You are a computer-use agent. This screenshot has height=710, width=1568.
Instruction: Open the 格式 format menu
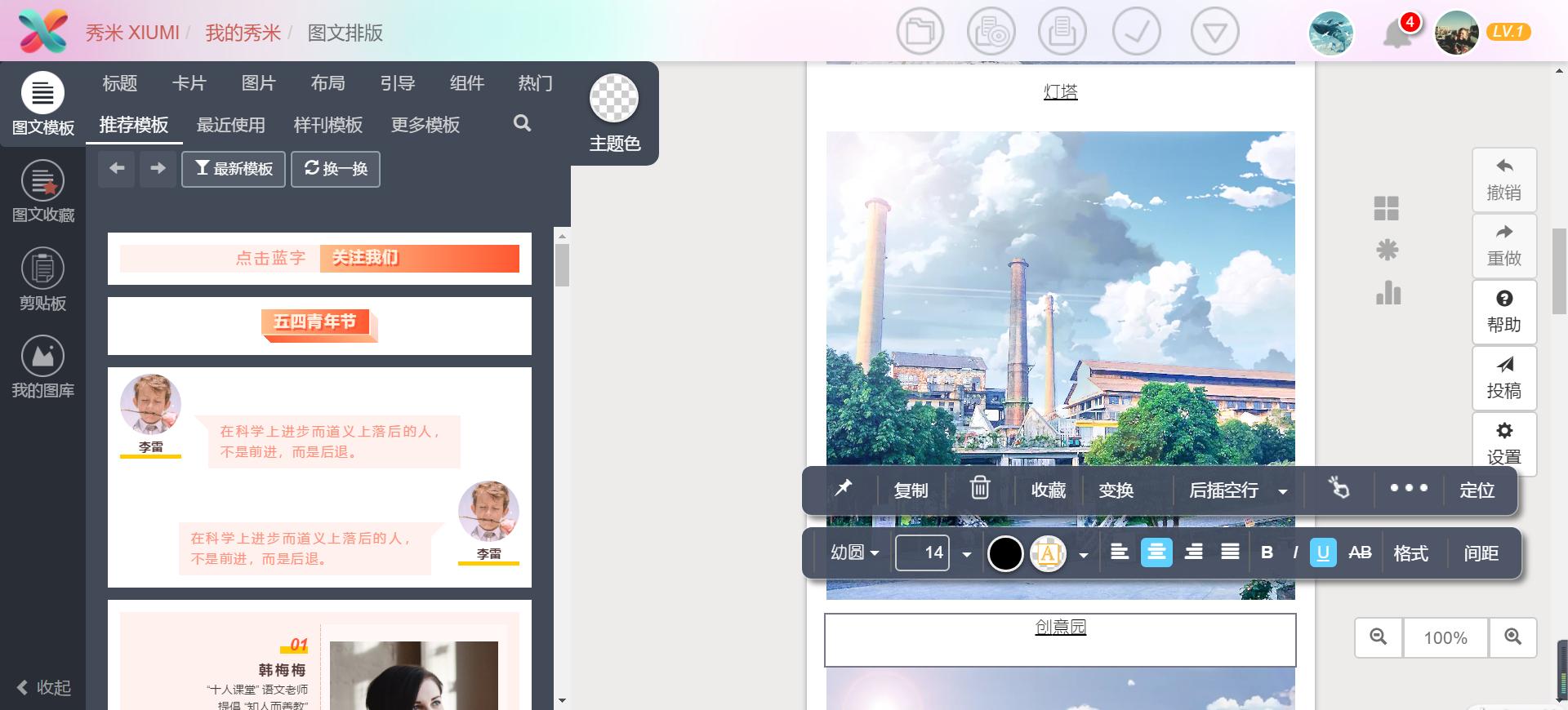(1410, 553)
